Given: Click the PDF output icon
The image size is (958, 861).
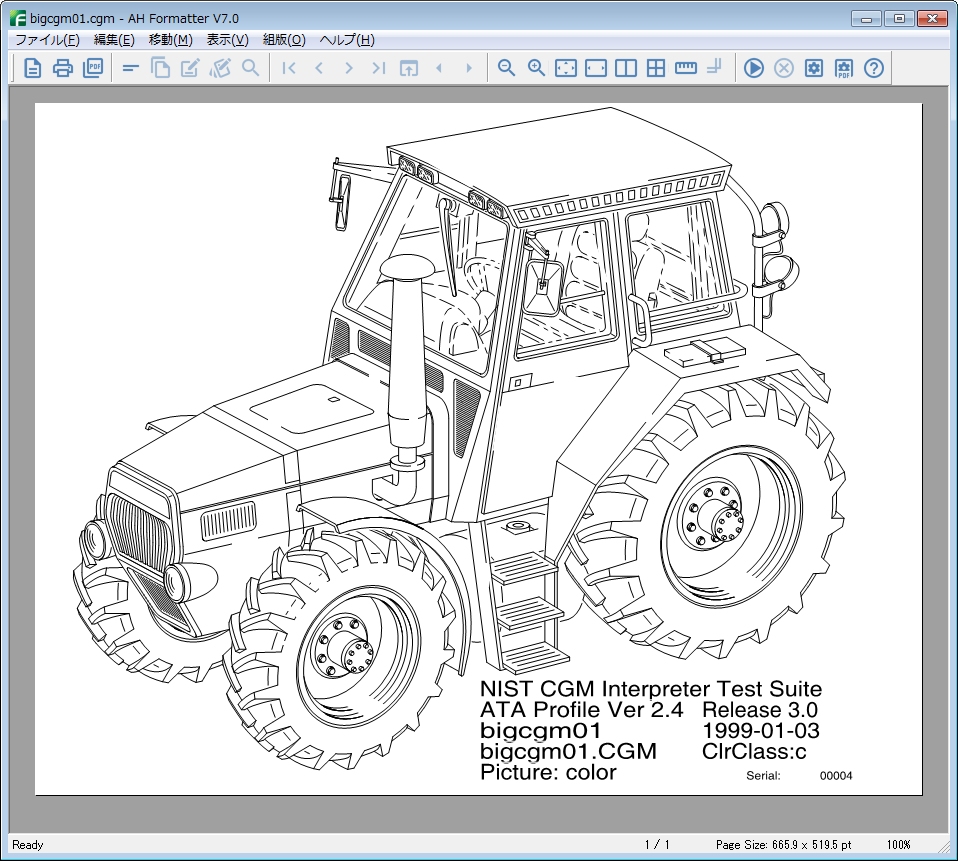Looking at the screenshot, I should (x=93, y=68).
